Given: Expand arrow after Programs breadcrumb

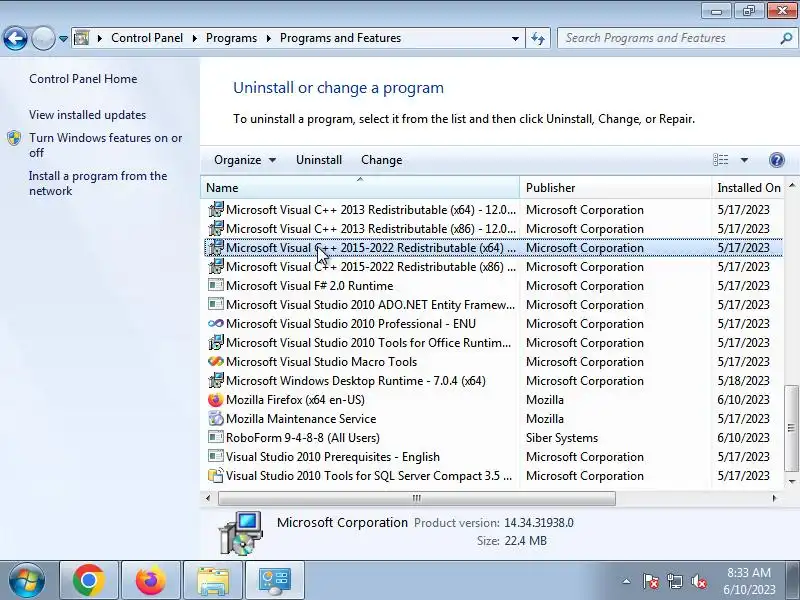Looking at the screenshot, I should [268, 38].
